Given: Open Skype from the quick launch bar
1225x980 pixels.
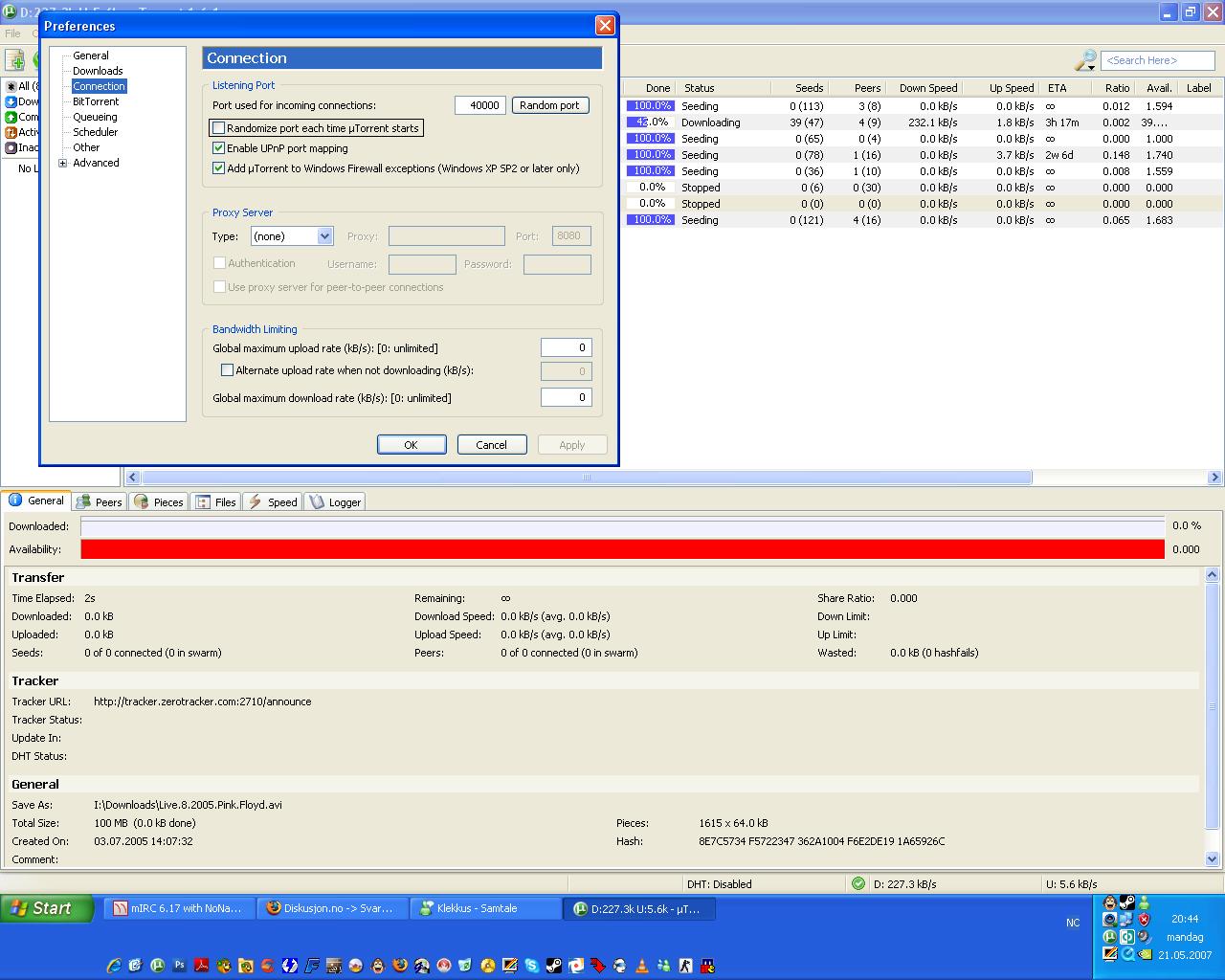Looking at the screenshot, I should [x=531, y=966].
